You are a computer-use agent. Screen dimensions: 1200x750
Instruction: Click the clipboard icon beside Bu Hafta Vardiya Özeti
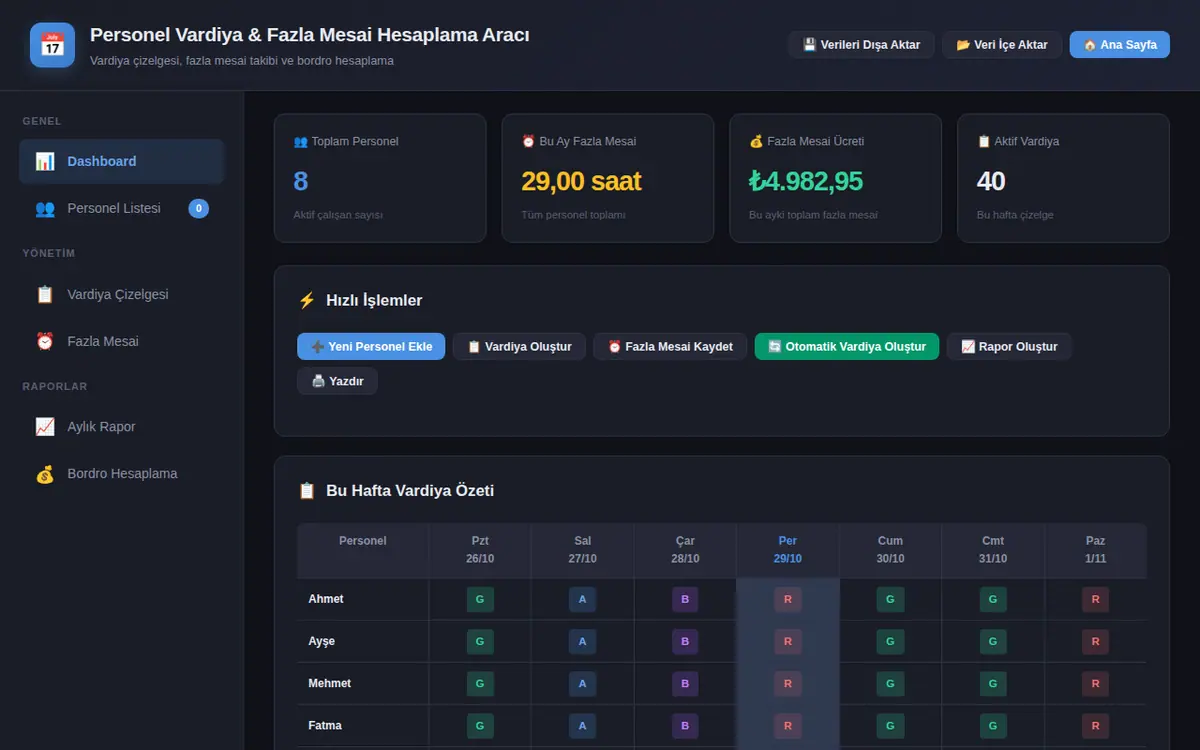point(307,490)
